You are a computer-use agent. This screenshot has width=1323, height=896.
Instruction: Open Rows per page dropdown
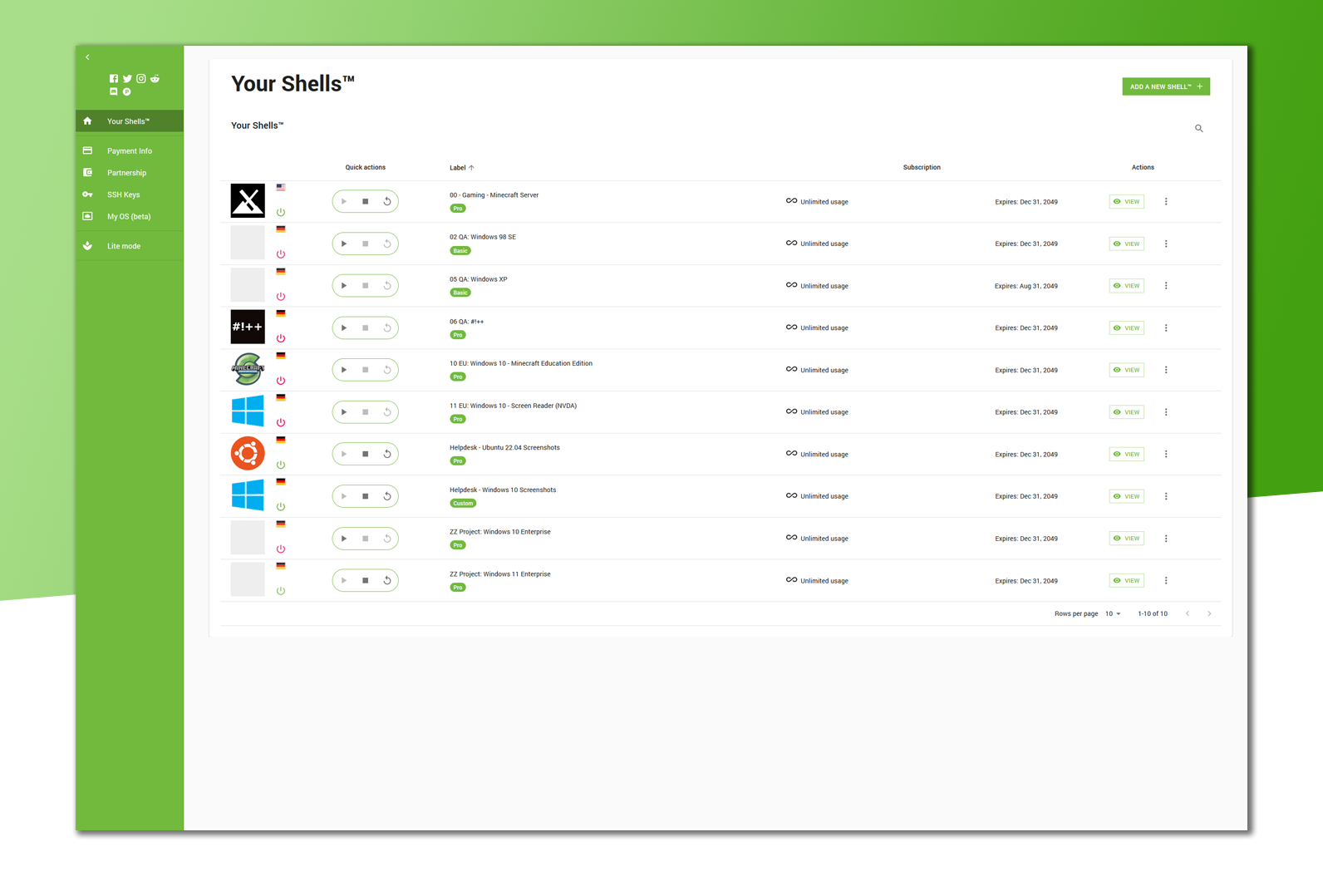pos(1113,614)
